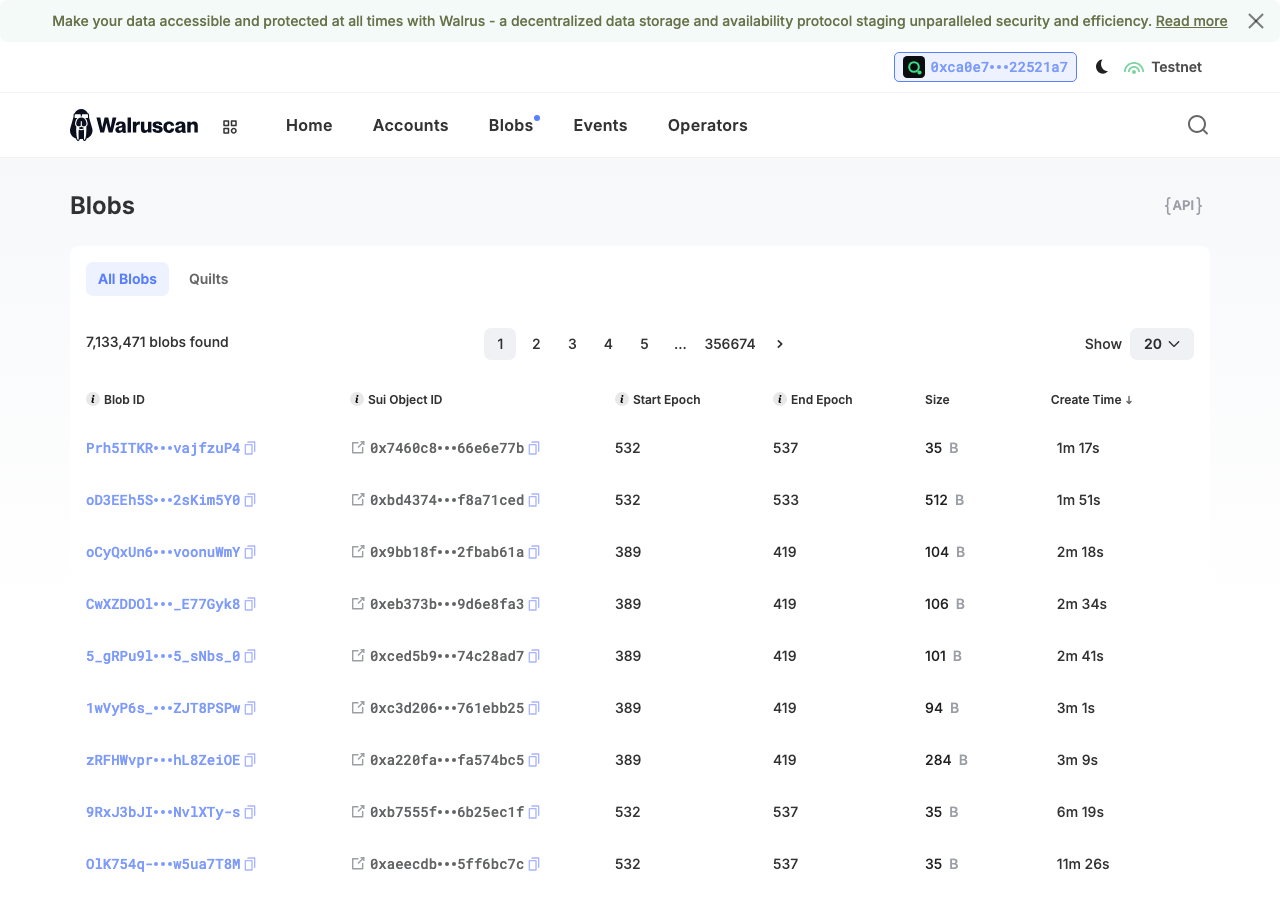Toggle dark mode with the moon icon
This screenshot has width=1280, height=900.
coord(1101,67)
